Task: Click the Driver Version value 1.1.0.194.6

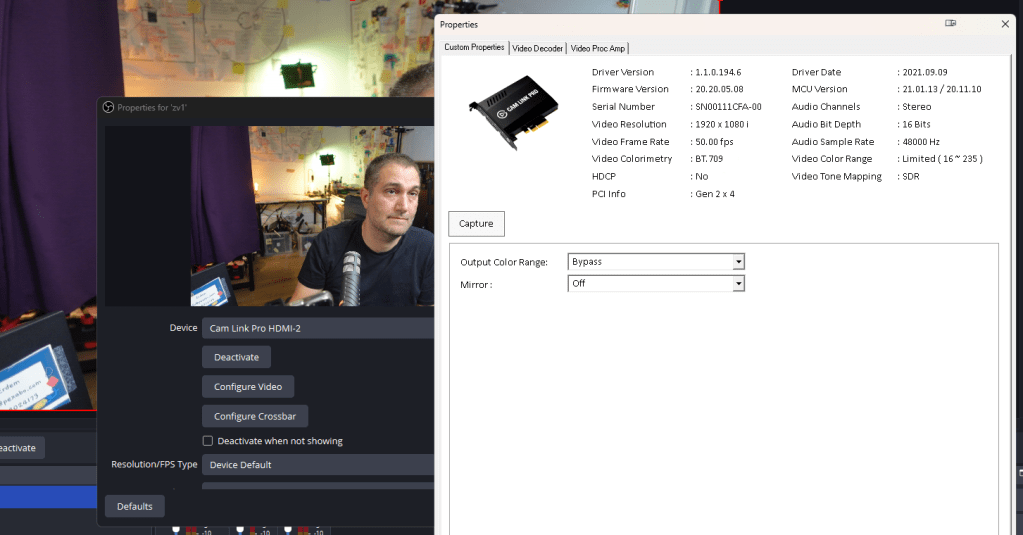Action: click(x=718, y=72)
